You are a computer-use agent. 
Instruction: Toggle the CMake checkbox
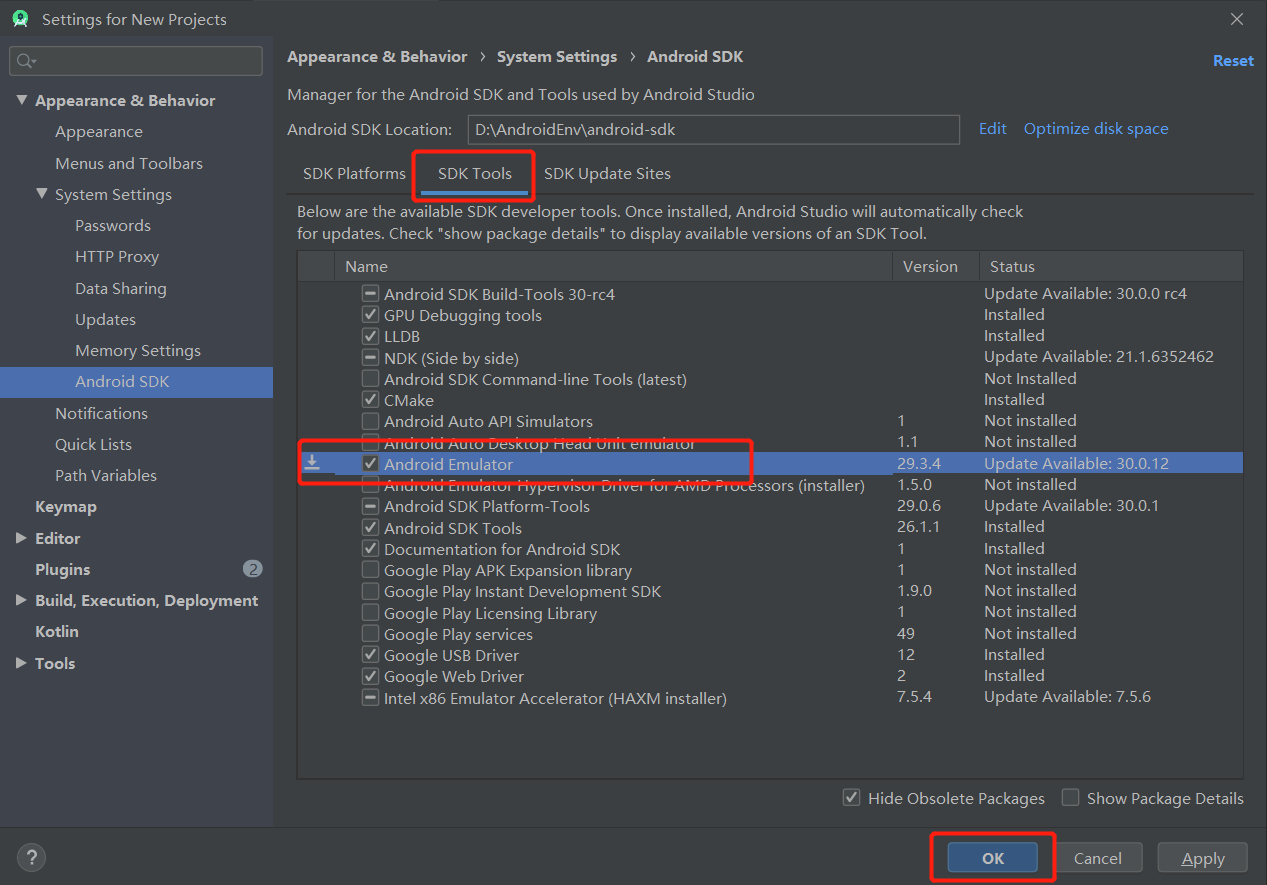(x=370, y=400)
